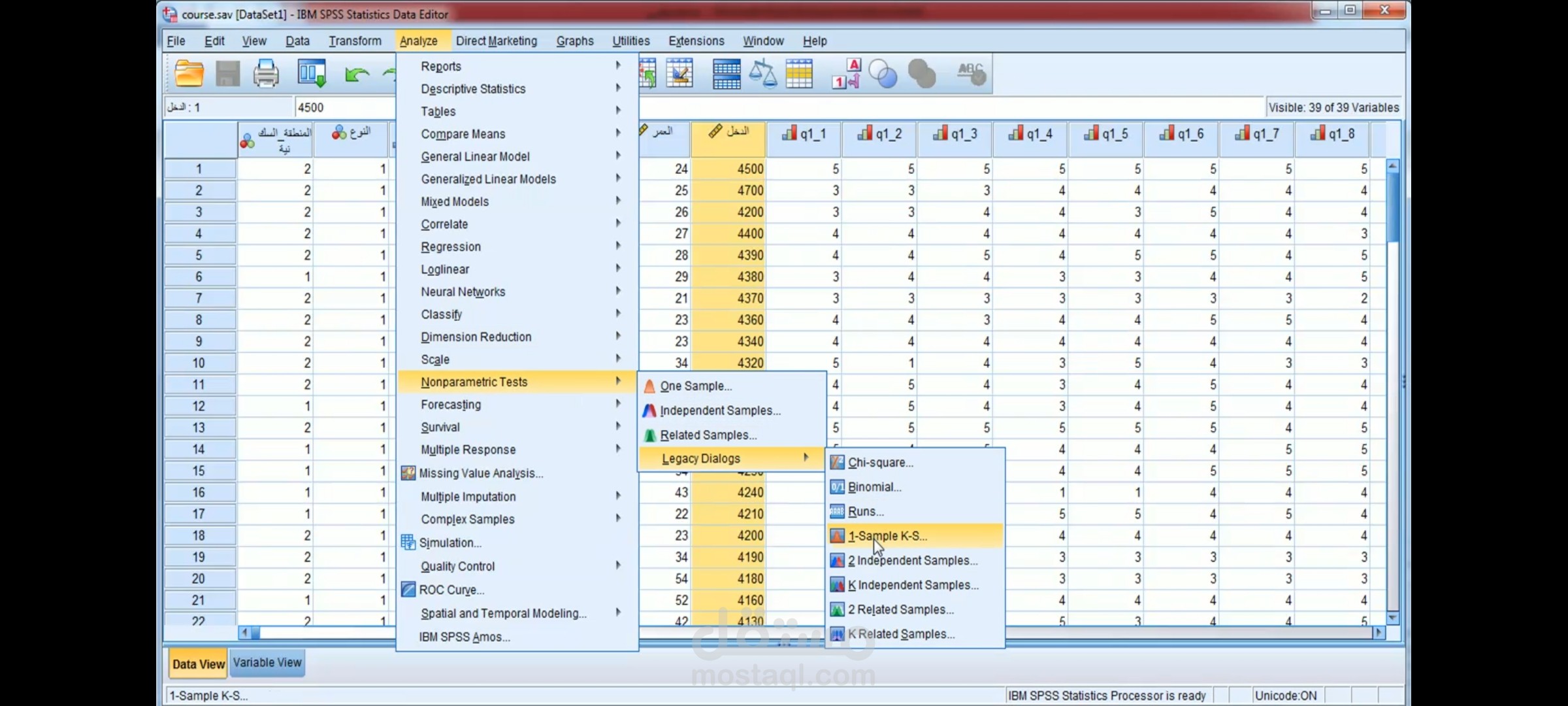This screenshot has width=1568, height=706.
Task: Click the Recall Recently Used Dialogs icon
Action: [x=312, y=73]
